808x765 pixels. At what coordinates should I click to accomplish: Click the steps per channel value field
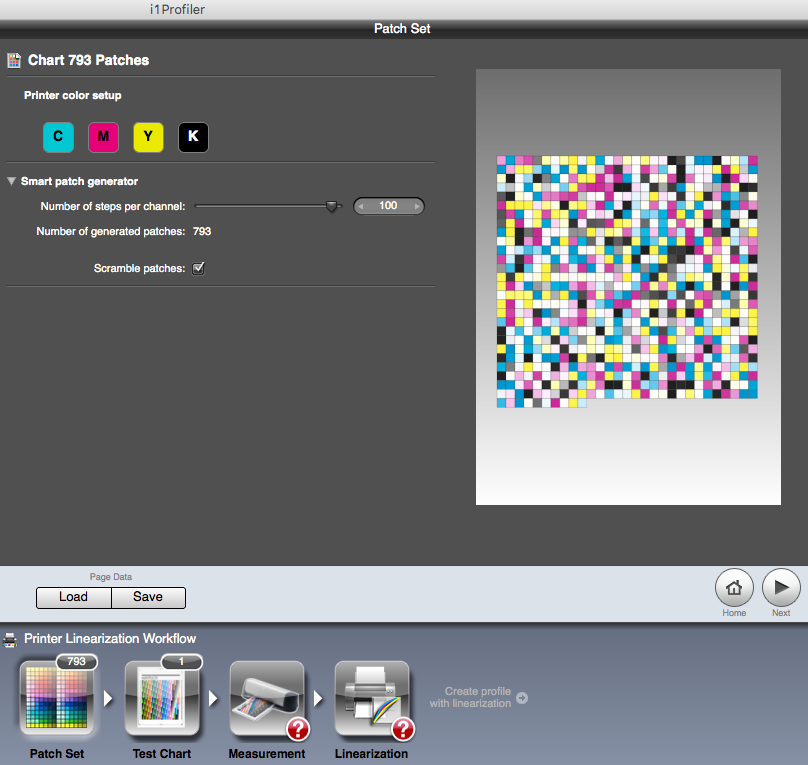(389, 206)
